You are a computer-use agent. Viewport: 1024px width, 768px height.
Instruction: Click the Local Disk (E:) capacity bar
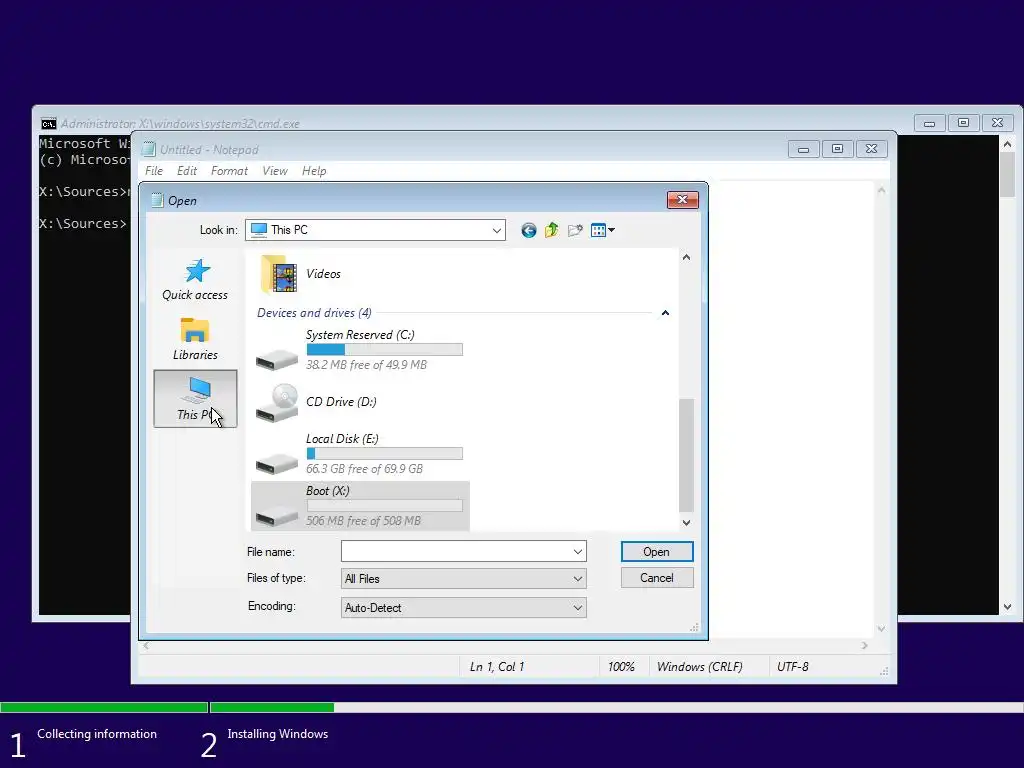[x=385, y=453]
